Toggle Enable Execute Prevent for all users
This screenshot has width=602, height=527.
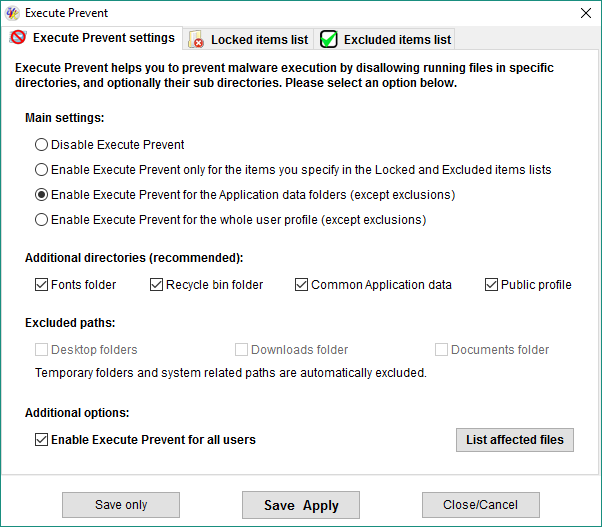(x=41, y=439)
